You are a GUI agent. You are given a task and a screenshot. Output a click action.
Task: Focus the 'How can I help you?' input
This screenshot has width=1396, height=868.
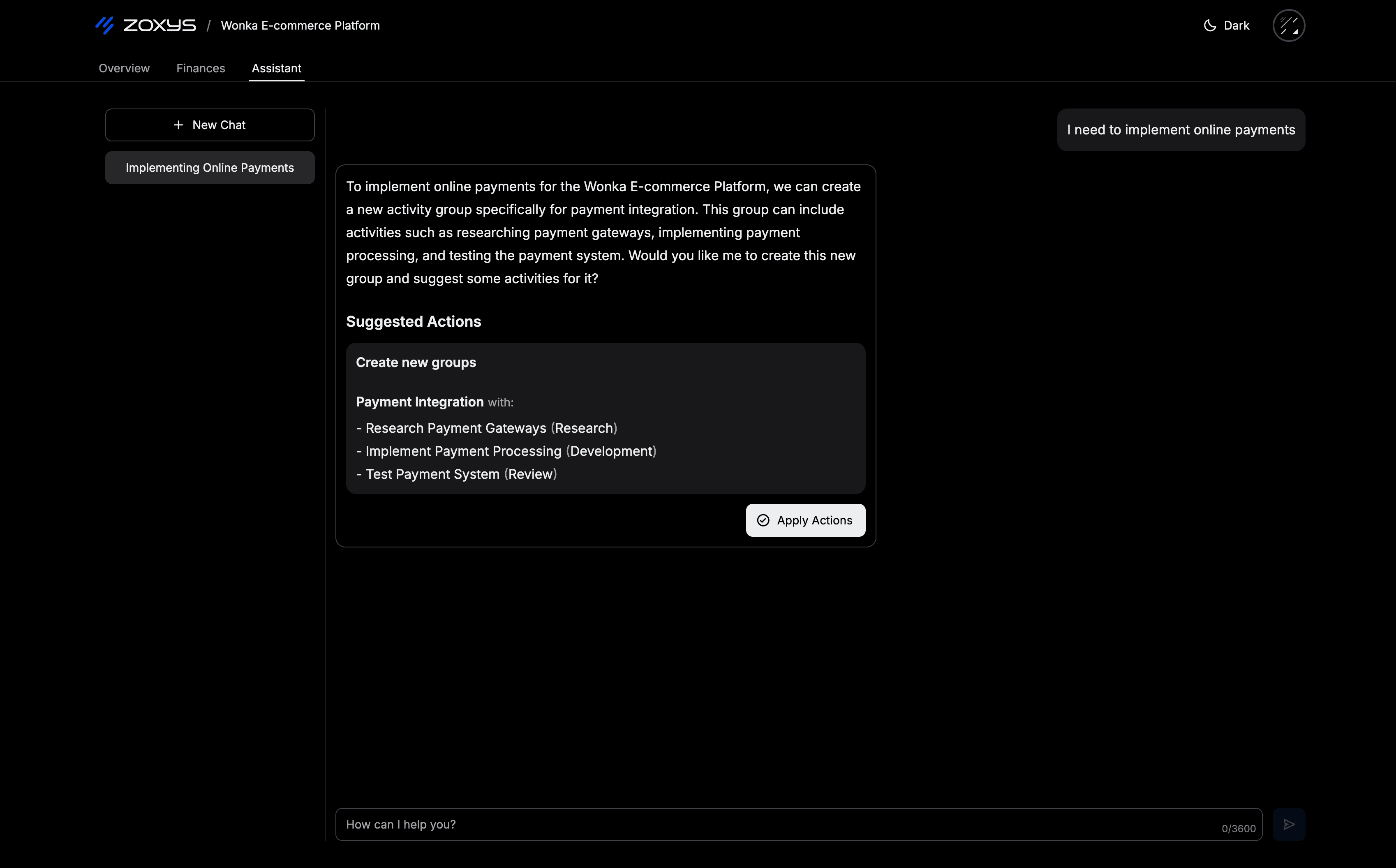pyautogui.click(x=798, y=824)
